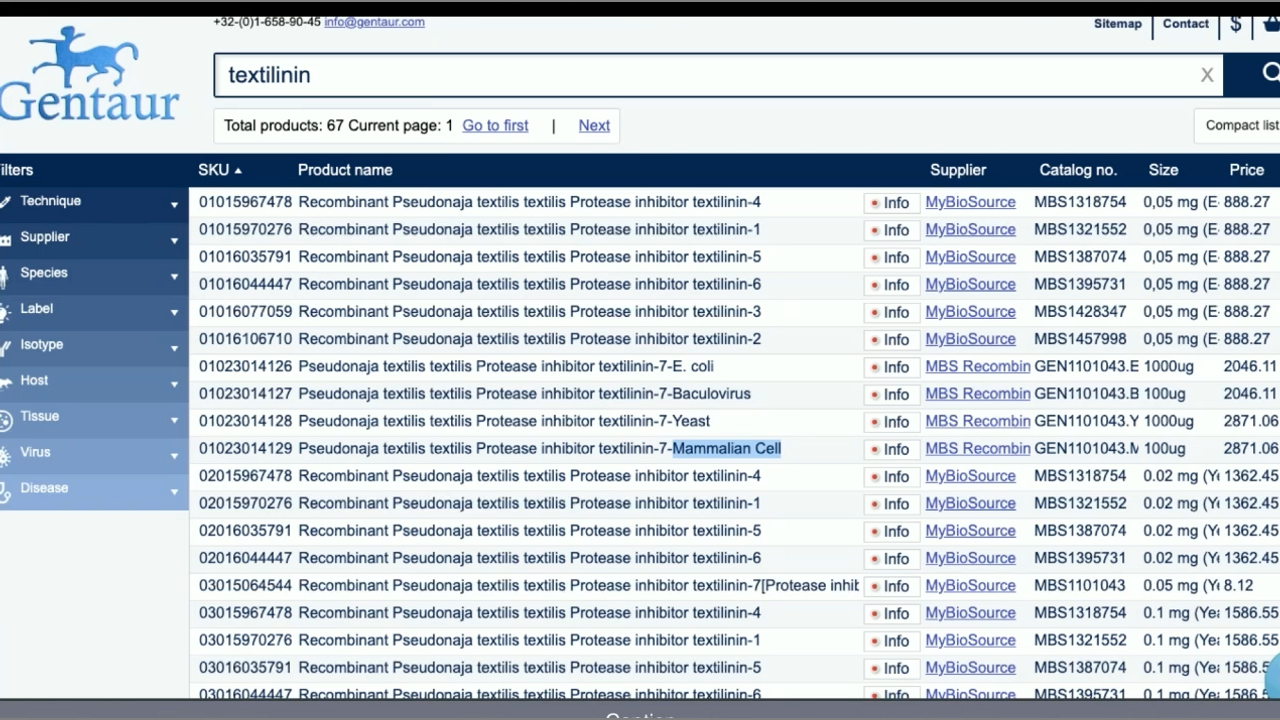Expand the Species filter dropdown
Viewport: 1280px width, 720px height.
pos(174,276)
